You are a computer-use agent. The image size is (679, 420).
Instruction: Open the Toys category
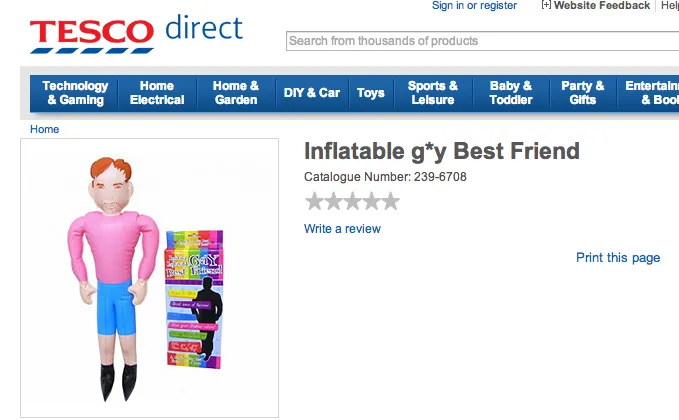(x=371, y=93)
